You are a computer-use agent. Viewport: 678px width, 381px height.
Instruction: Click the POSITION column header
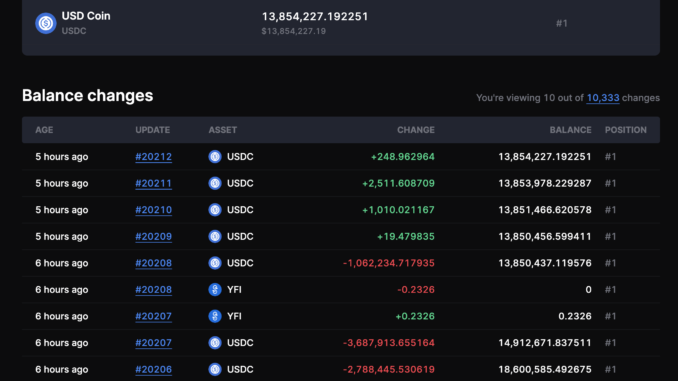click(x=626, y=130)
